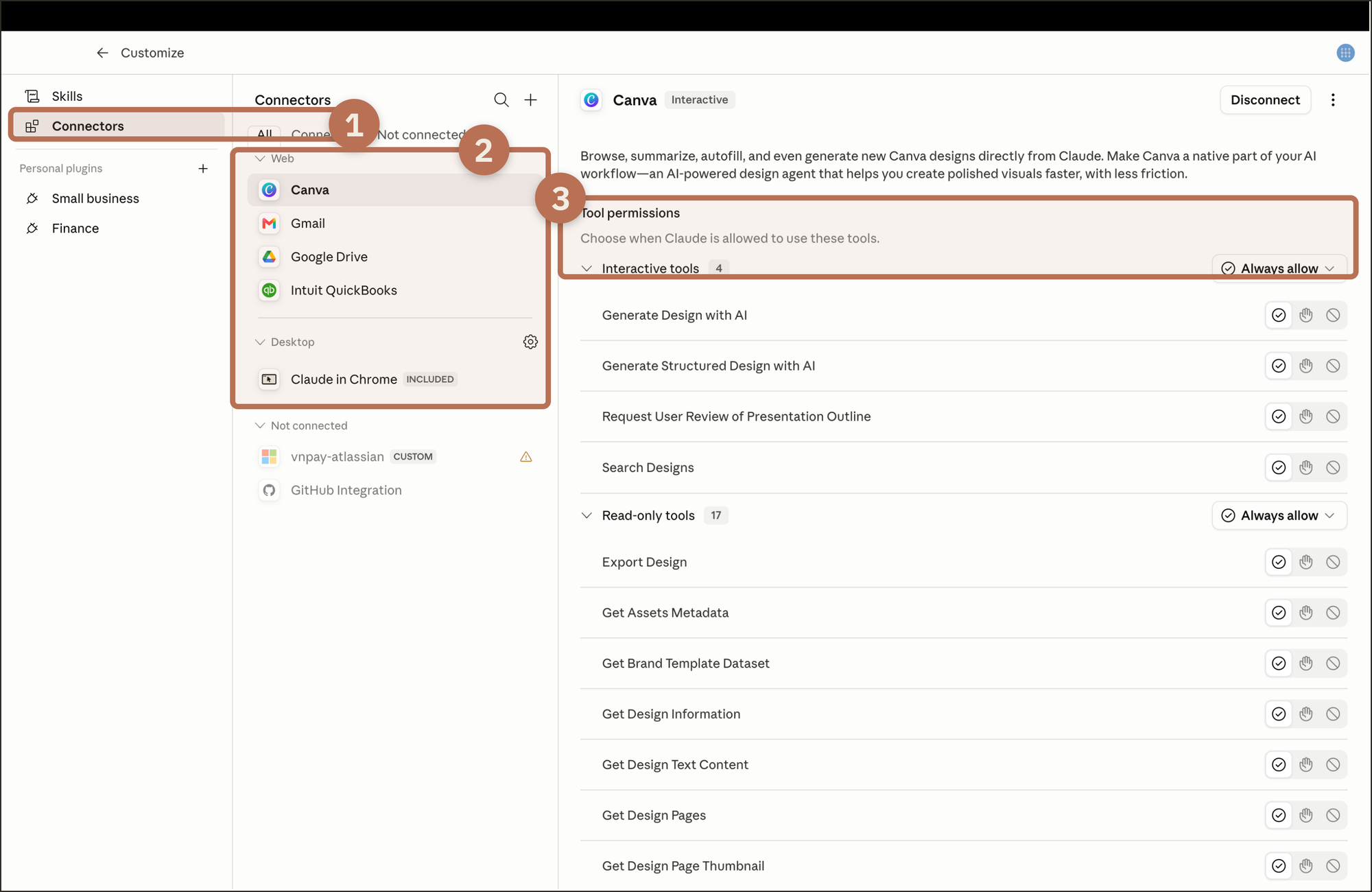Always allow the Export Design tool
1372x892 pixels.
tap(1279, 562)
